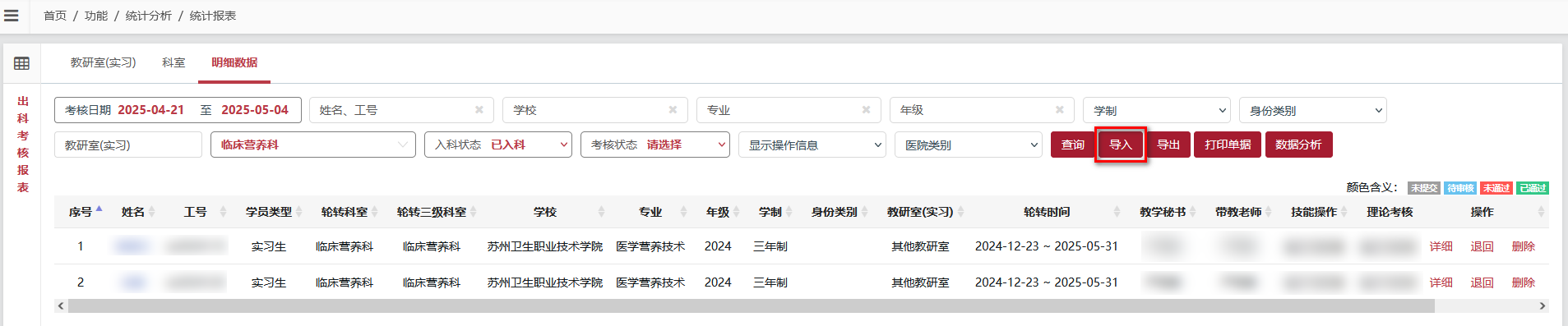Viewport: 1568px width, 326px height.
Task: Sort the 学校 column
Action: click(601, 212)
